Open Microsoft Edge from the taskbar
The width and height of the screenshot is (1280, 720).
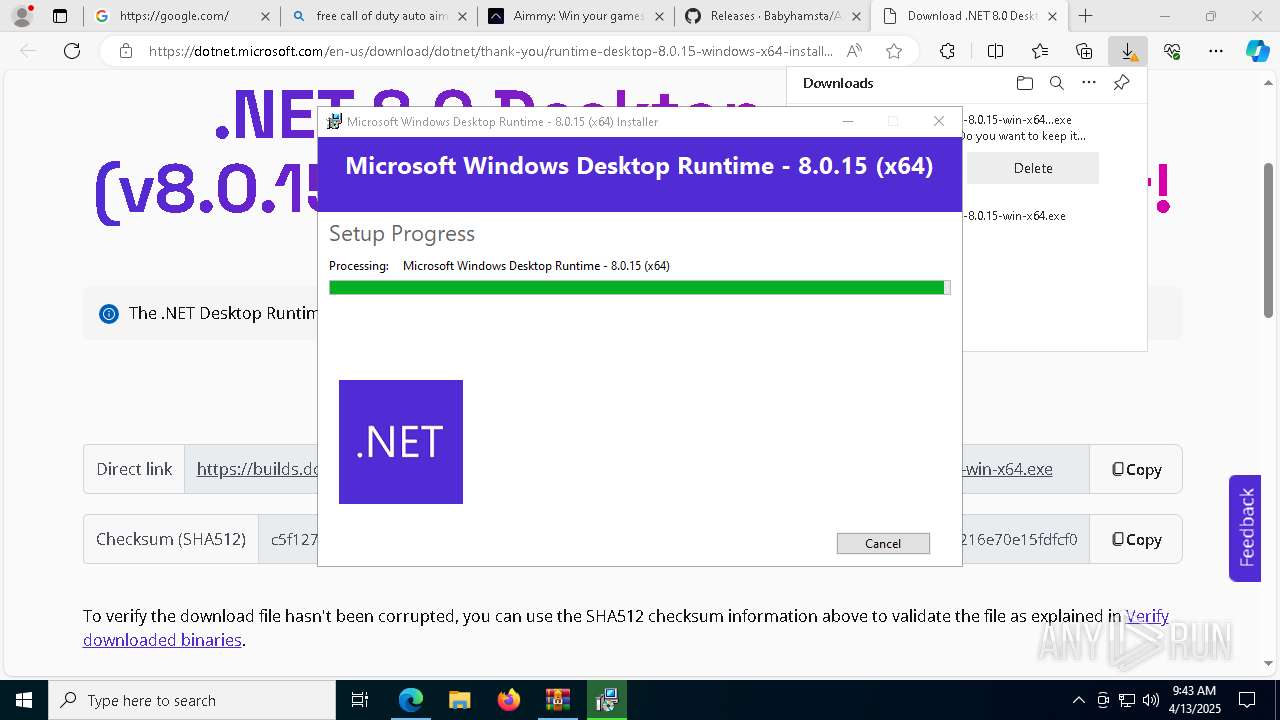pyautogui.click(x=411, y=700)
